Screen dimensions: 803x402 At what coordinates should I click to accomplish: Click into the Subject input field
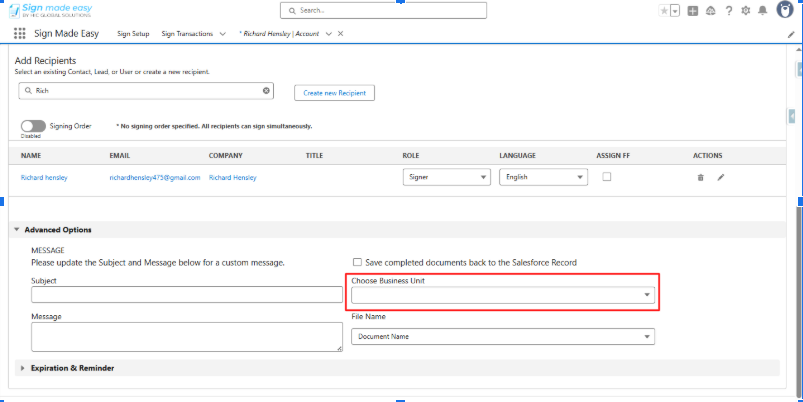coord(187,295)
